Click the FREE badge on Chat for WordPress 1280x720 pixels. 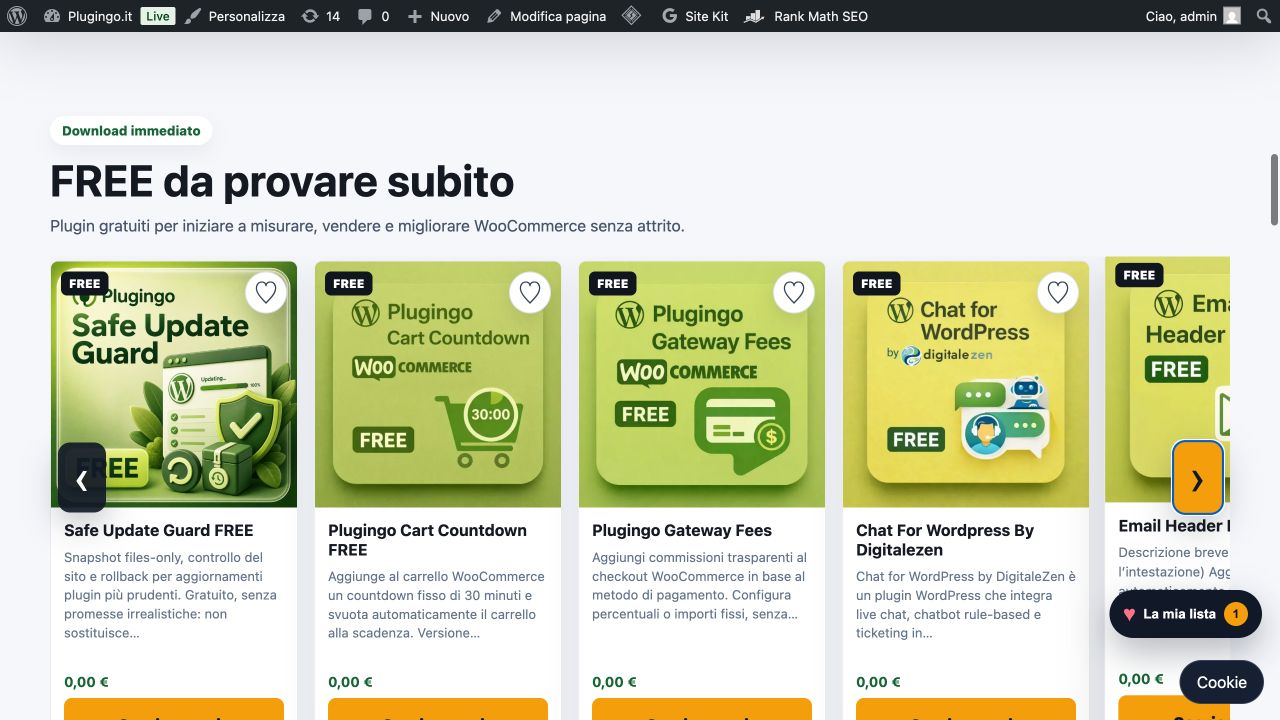click(877, 283)
